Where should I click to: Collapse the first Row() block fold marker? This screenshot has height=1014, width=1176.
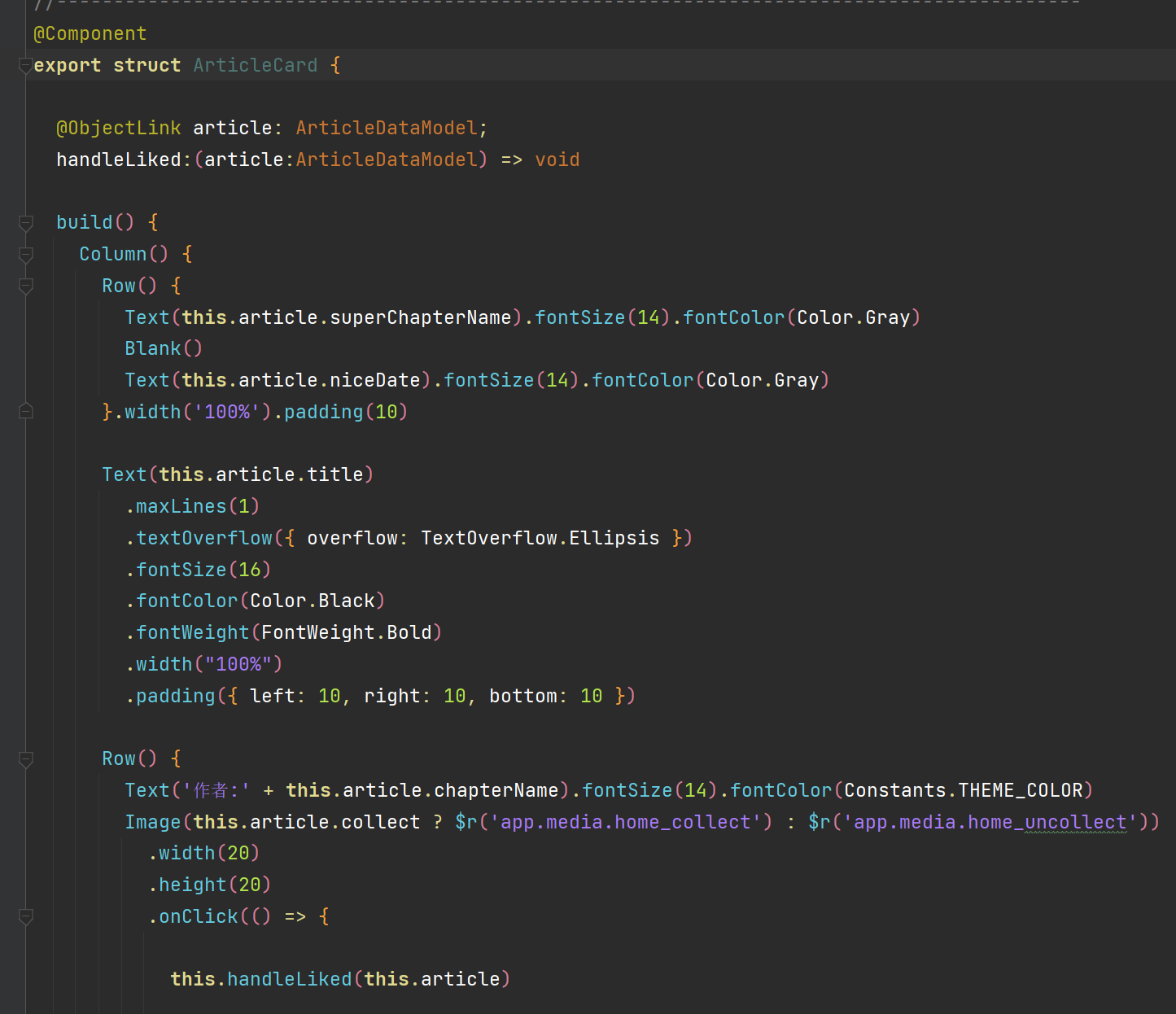26,286
